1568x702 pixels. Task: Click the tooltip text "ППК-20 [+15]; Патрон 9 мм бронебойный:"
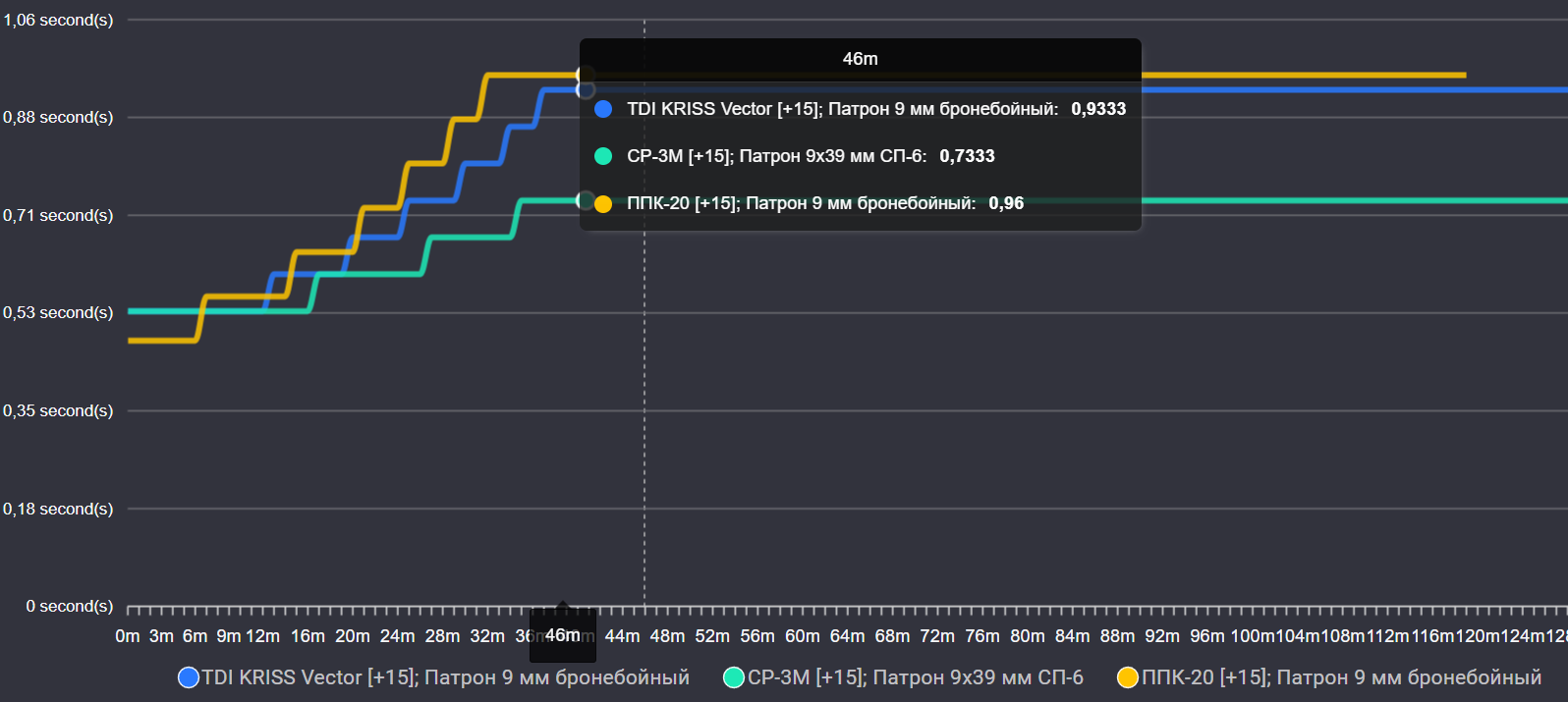pyautogui.click(x=802, y=203)
